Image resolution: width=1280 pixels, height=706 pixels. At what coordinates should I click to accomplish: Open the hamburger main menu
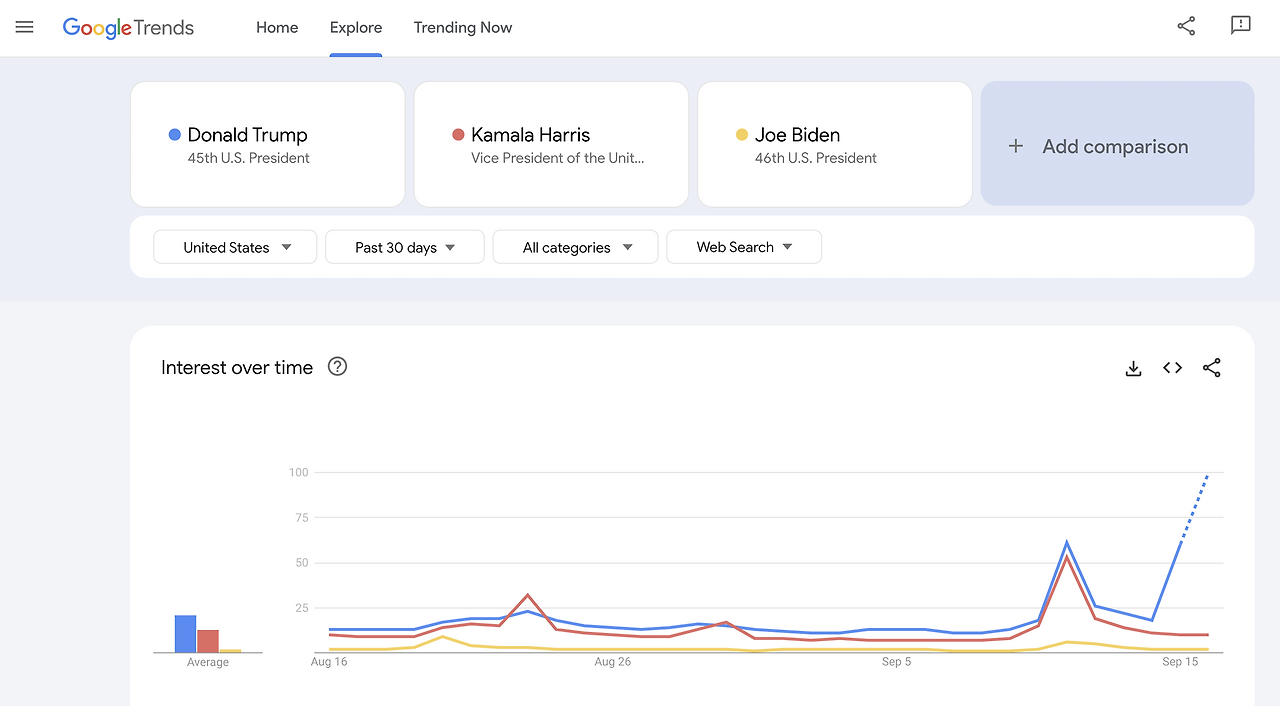(x=25, y=27)
